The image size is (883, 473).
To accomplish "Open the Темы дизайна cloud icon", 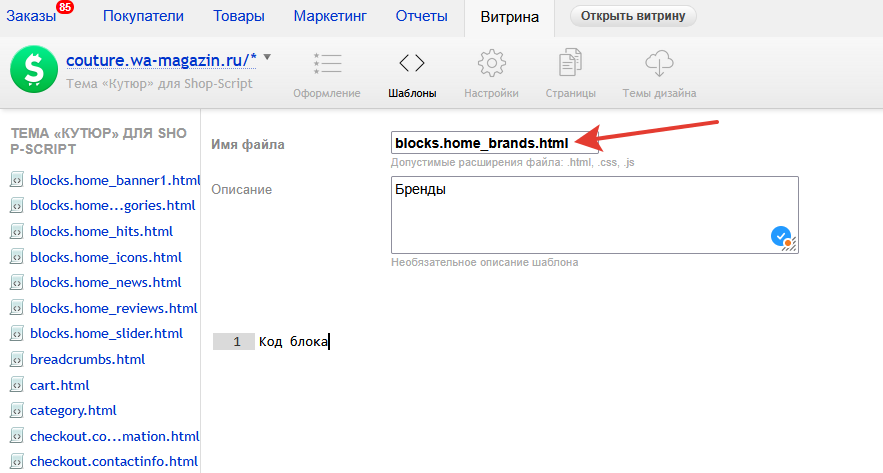I will (x=658, y=63).
